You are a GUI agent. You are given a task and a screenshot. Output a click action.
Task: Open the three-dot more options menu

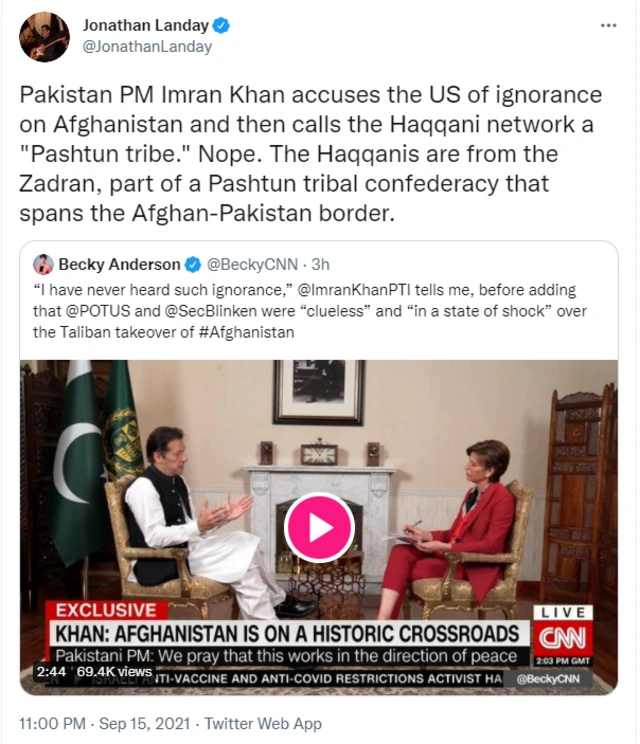608,25
